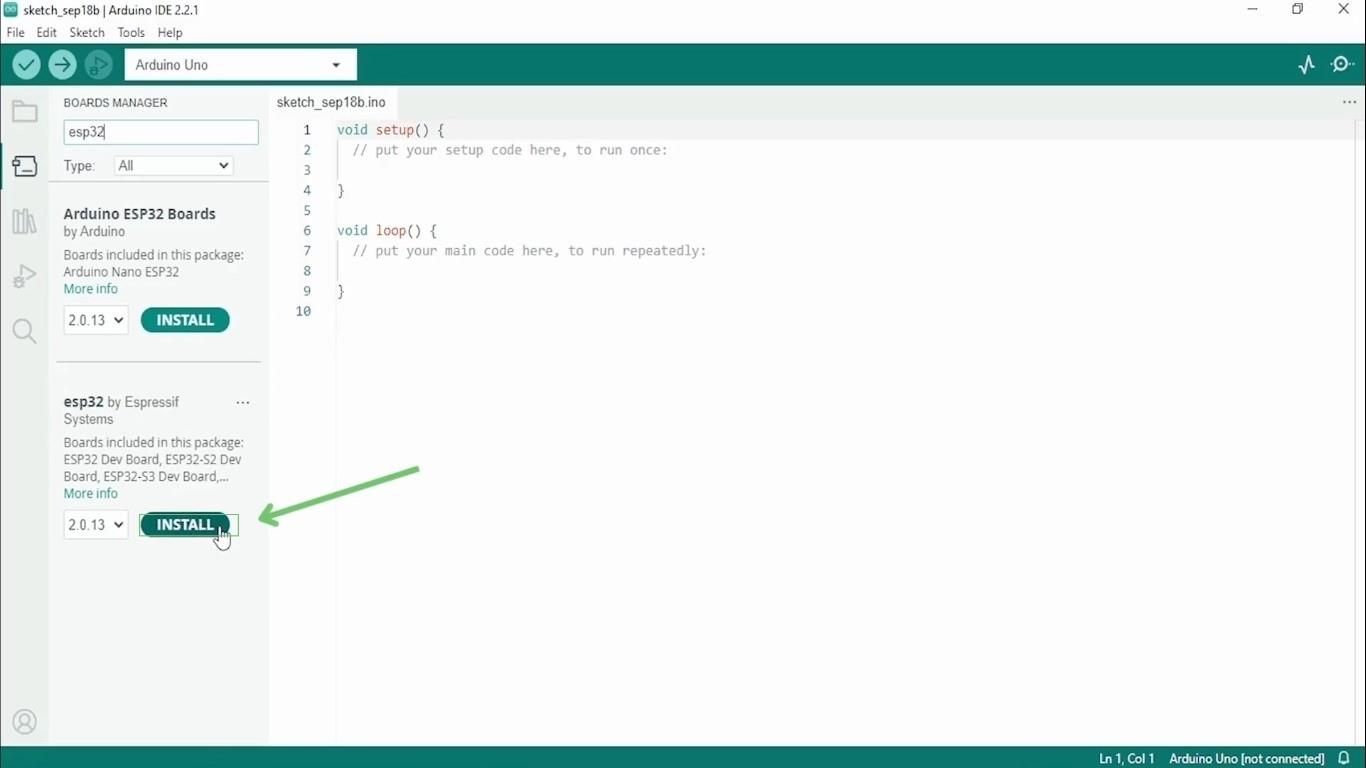Open the Library Manager sidebar icon
1366x768 pixels.
pyautogui.click(x=24, y=221)
